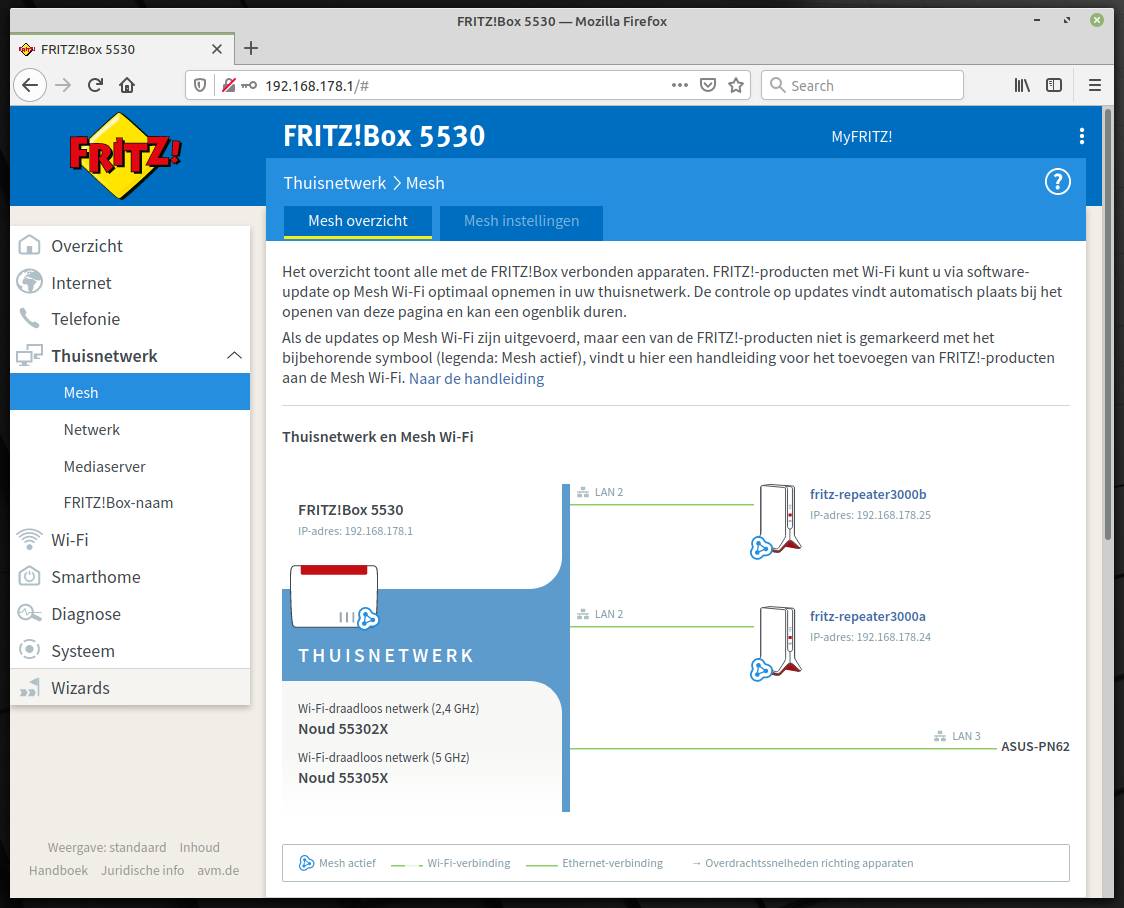This screenshot has width=1124, height=908.
Task: Click the FRITZ!Box 5530 router image
Action: click(334, 596)
